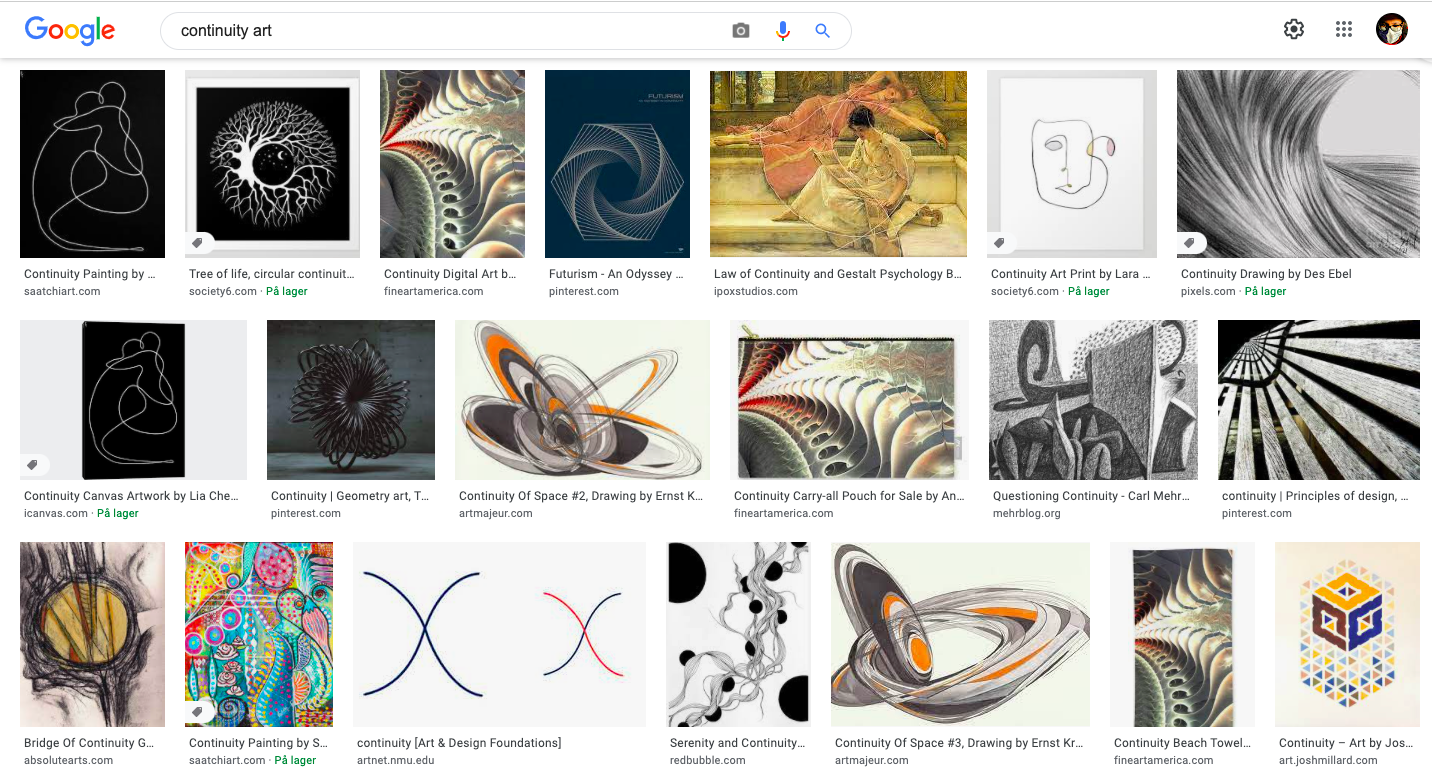Open 'continuity [Art & Design Foundations]' link

point(459,743)
